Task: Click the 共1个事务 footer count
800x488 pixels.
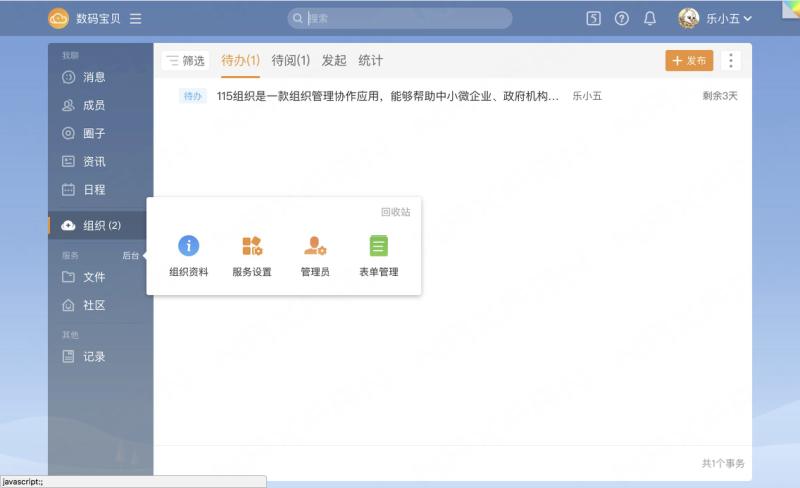Action: click(x=723, y=463)
